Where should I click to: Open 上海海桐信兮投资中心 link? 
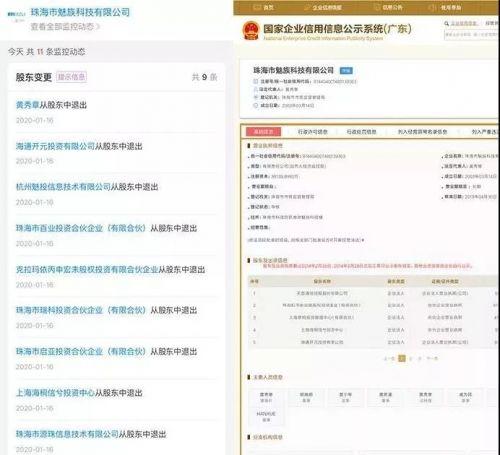tap(55, 393)
